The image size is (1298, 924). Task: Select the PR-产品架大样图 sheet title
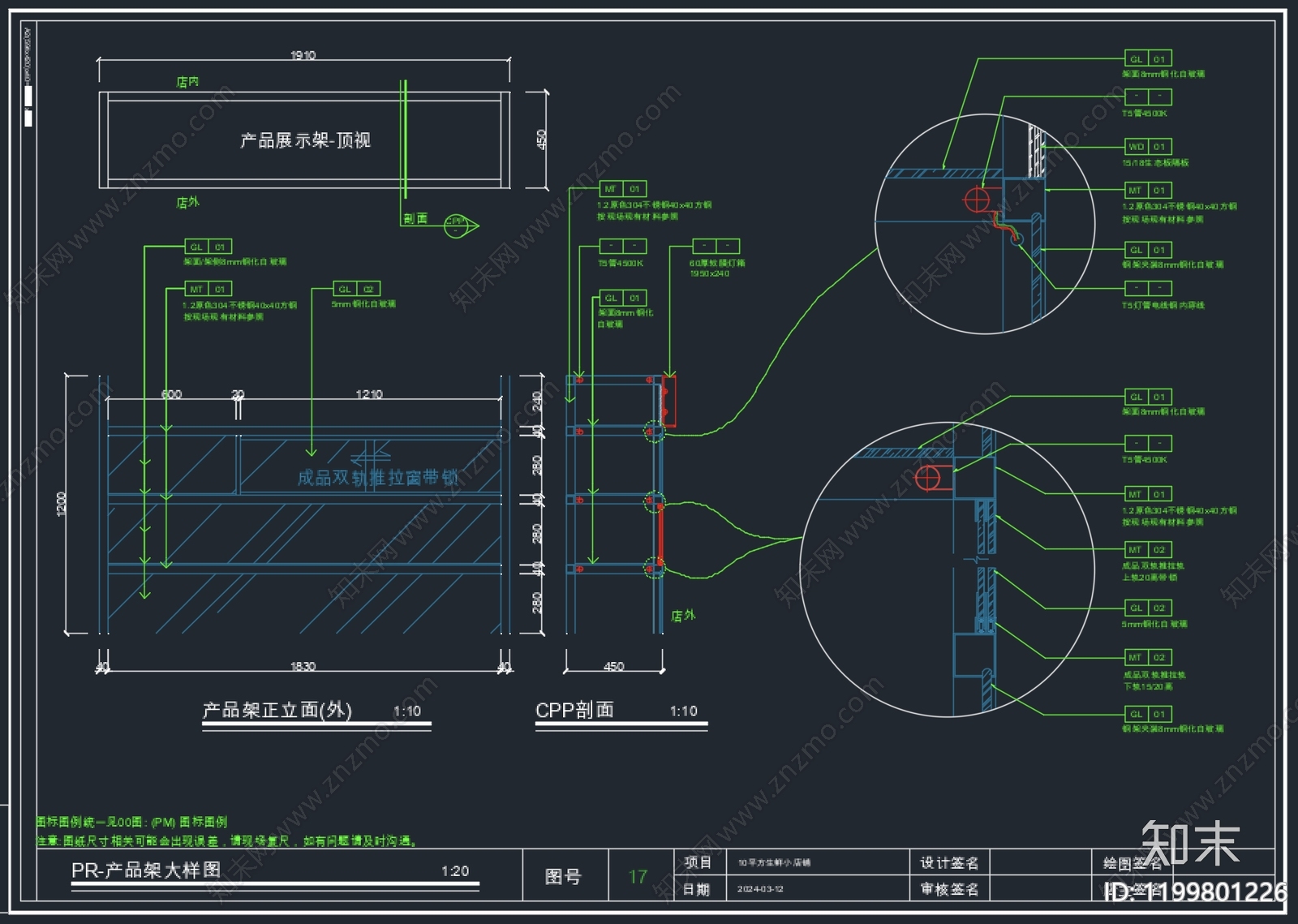tap(146, 870)
